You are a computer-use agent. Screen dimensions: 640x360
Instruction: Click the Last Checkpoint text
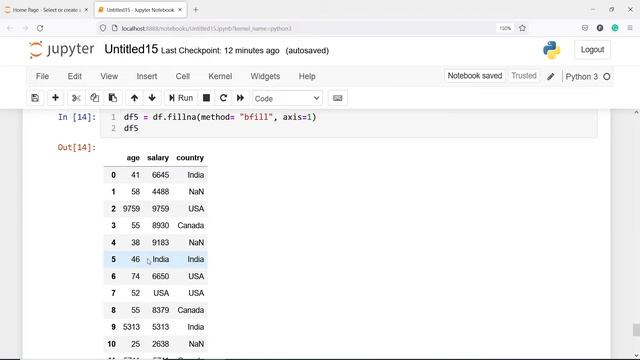coord(220,51)
